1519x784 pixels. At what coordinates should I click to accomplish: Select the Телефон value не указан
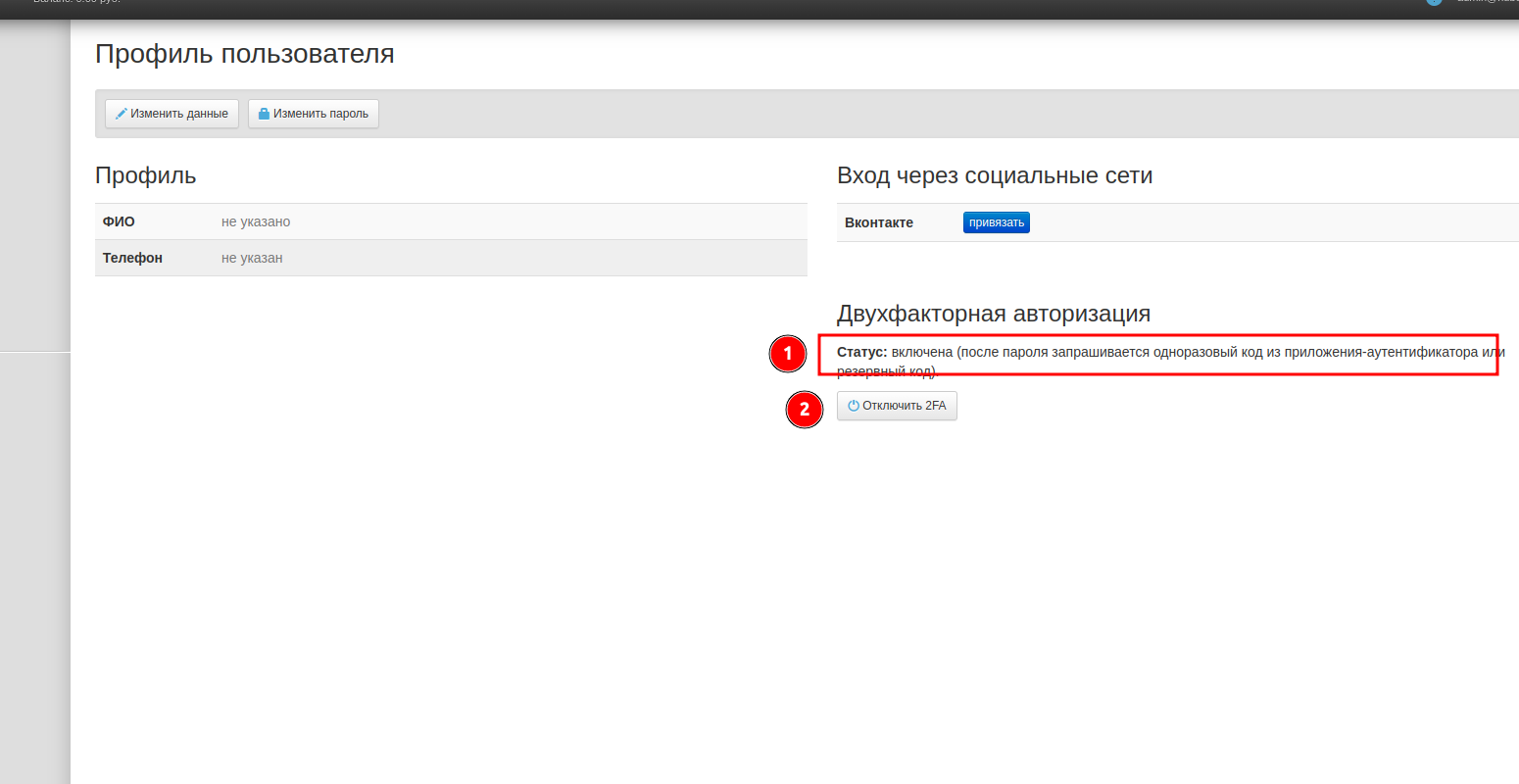point(252,258)
